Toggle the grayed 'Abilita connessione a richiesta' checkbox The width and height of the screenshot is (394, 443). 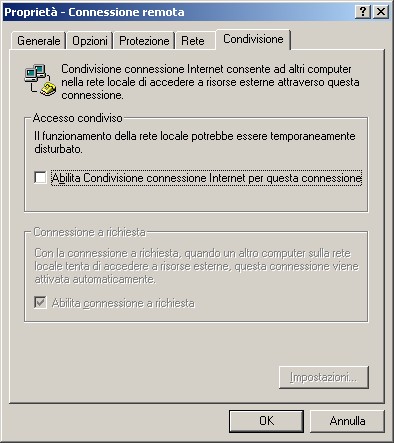coord(40,303)
